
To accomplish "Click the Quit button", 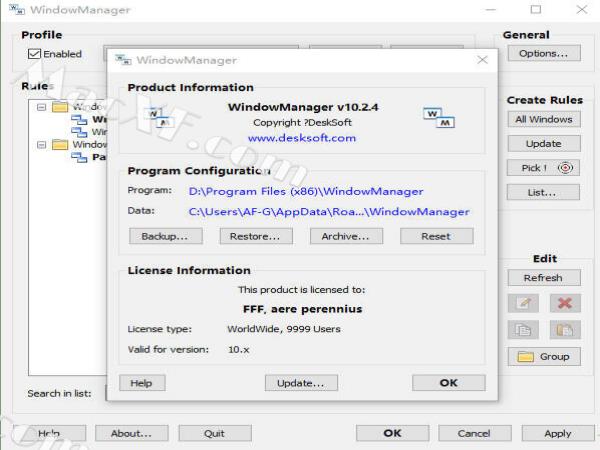I will tap(215, 433).
